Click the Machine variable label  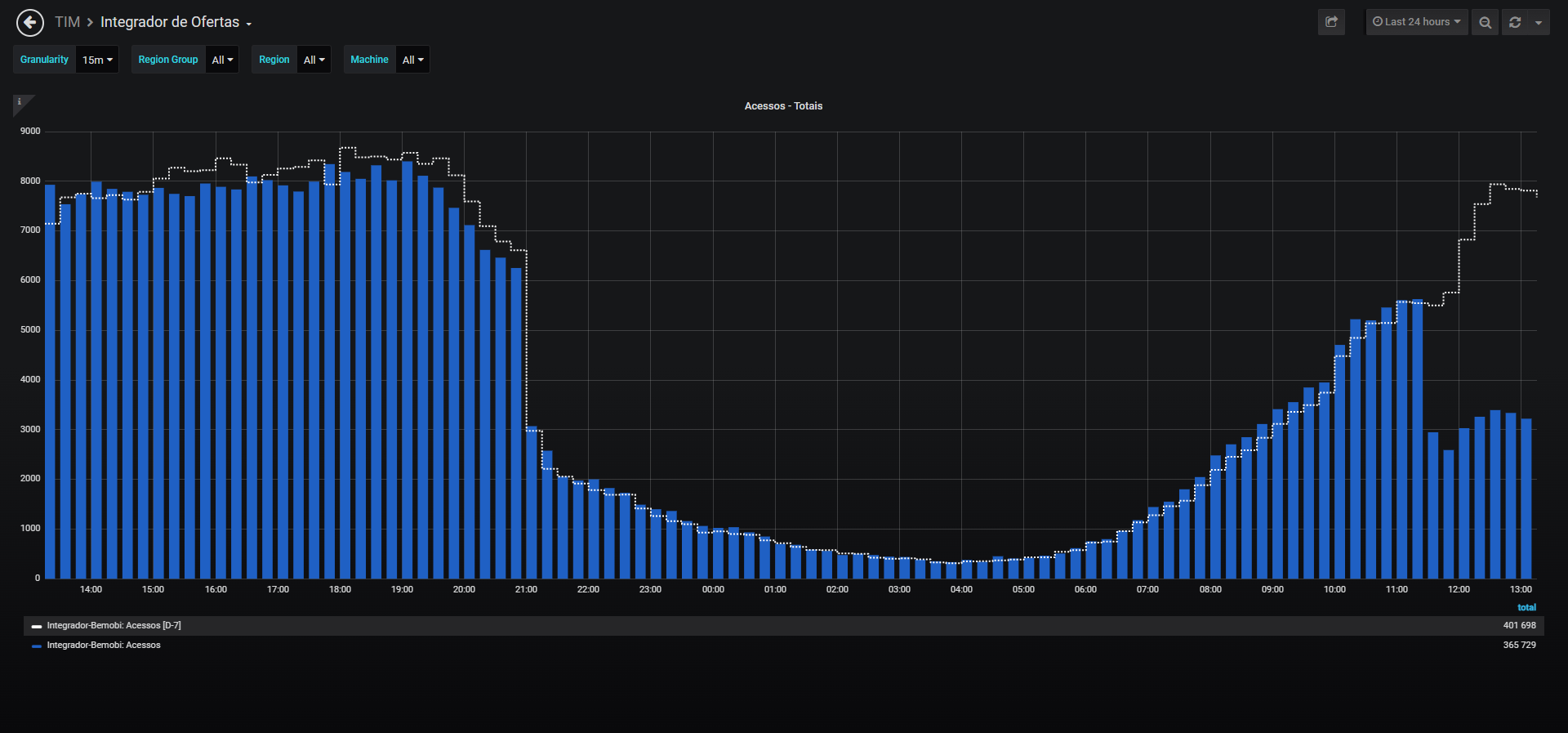click(369, 60)
